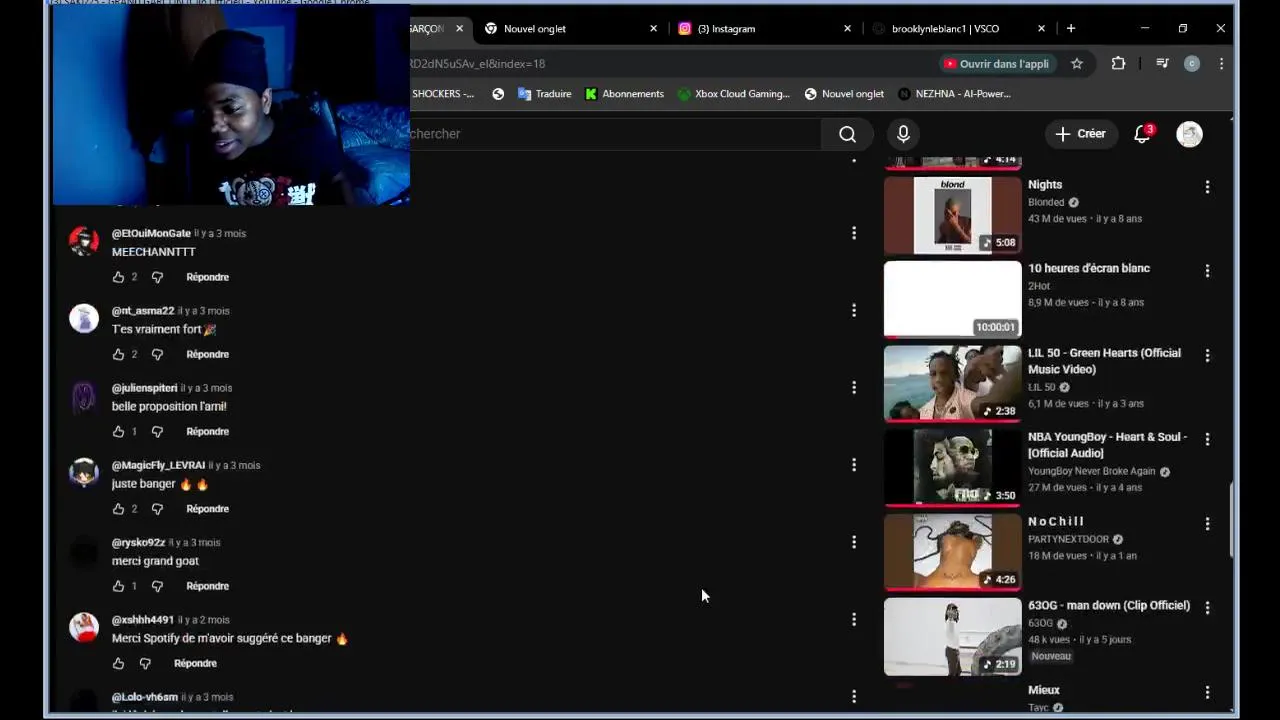Image resolution: width=1280 pixels, height=720 pixels.
Task: Open options for @rysko92z's comment
Action: tap(854, 542)
